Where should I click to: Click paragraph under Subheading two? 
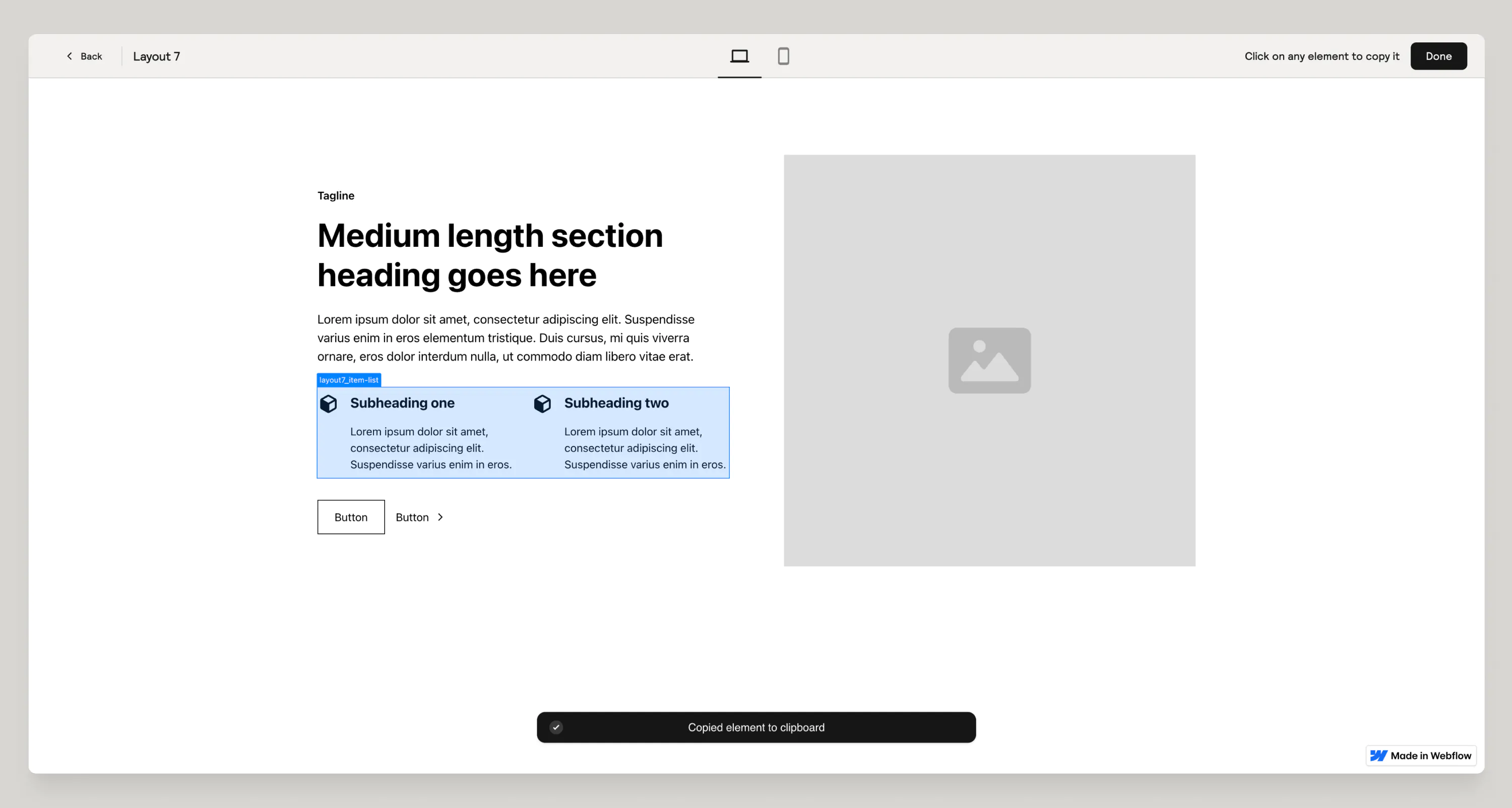click(645, 448)
